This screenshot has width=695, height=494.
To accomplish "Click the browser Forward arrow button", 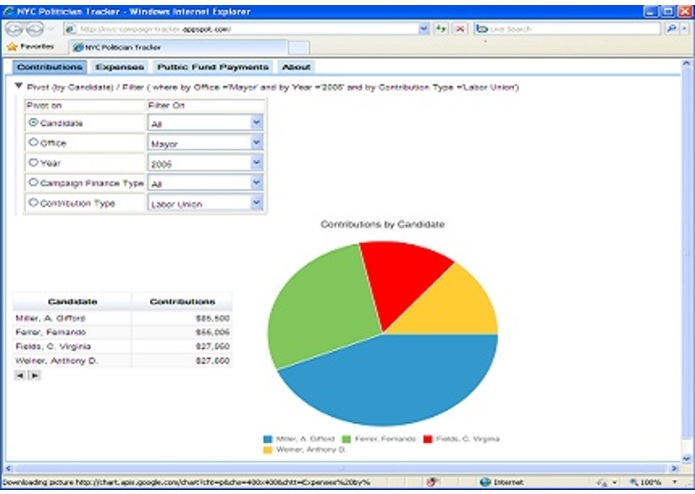I will pyautogui.click(x=35, y=29).
